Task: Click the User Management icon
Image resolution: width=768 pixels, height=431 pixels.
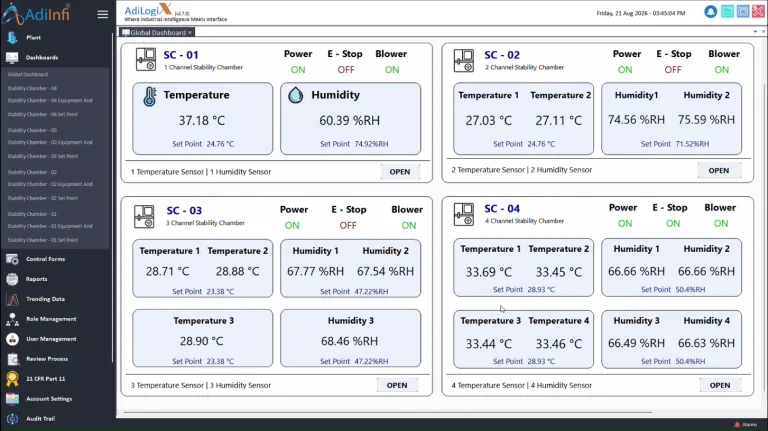Action: pos(12,339)
